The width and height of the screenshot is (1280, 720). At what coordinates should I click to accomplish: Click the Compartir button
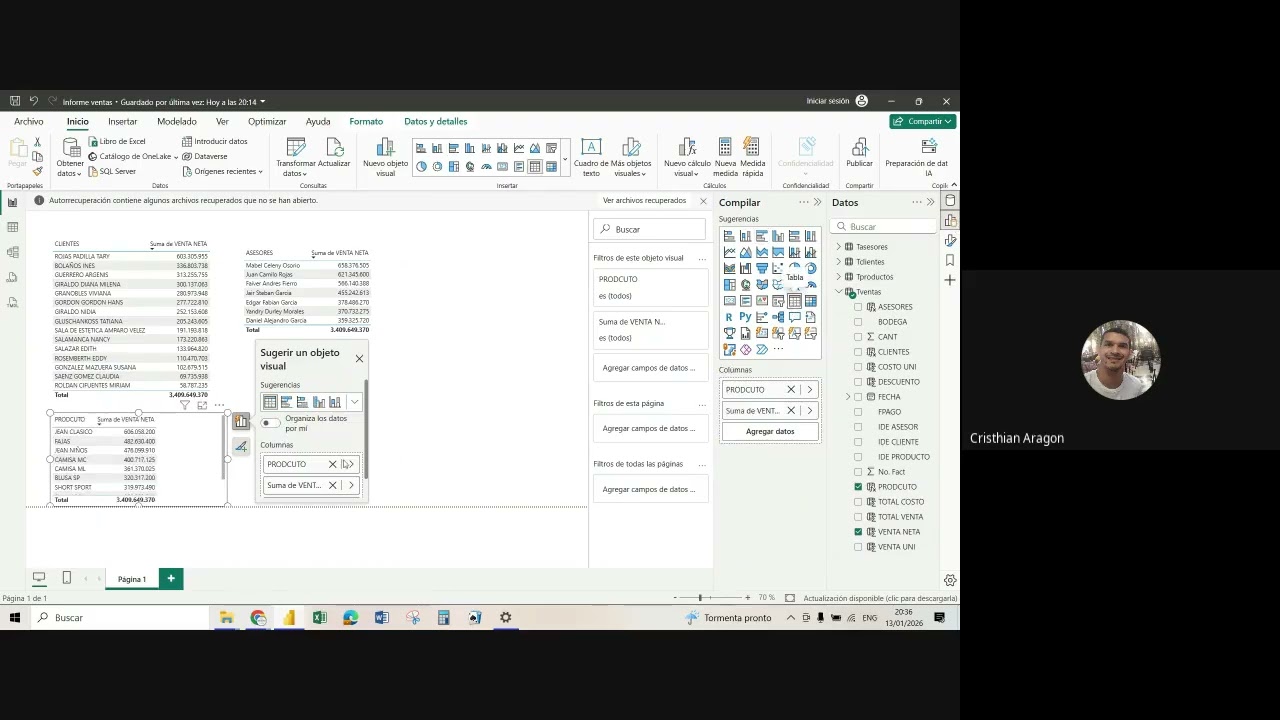(x=922, y=121)
